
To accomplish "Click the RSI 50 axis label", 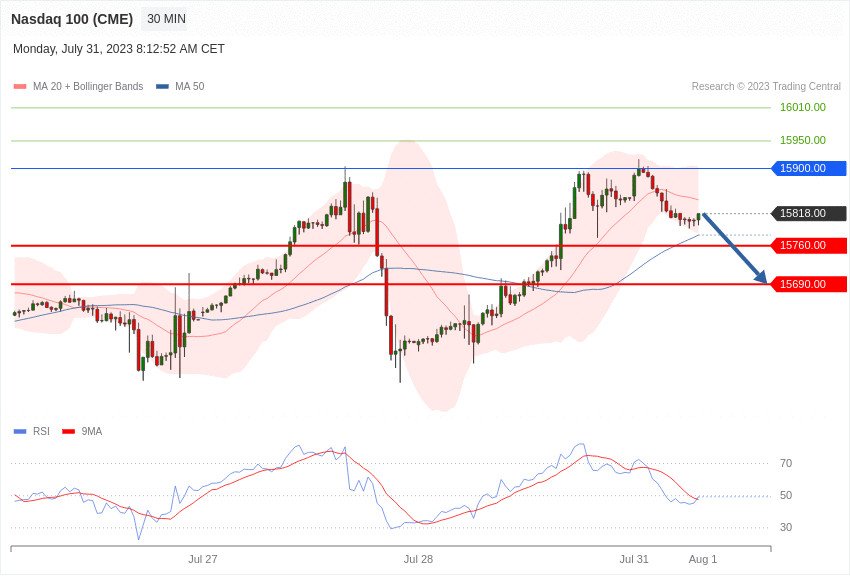I will click(786, 495).
